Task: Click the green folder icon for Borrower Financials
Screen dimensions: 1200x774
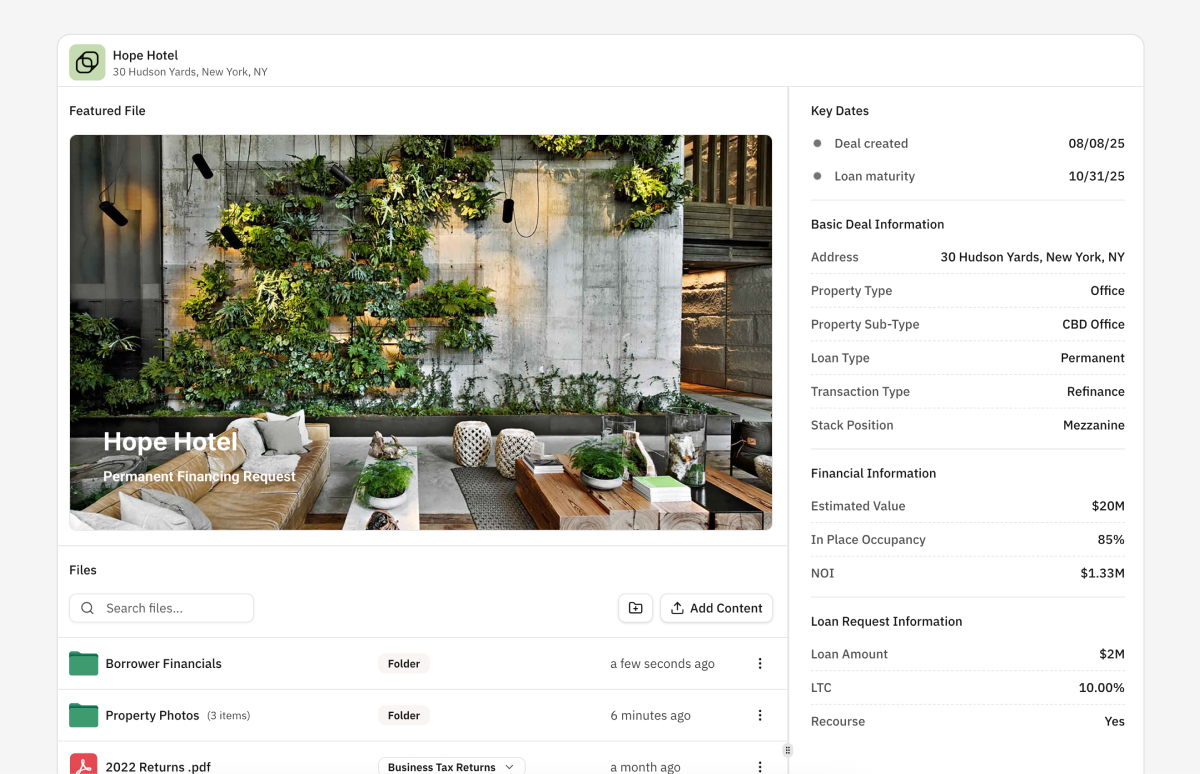Action: point(83,663)
